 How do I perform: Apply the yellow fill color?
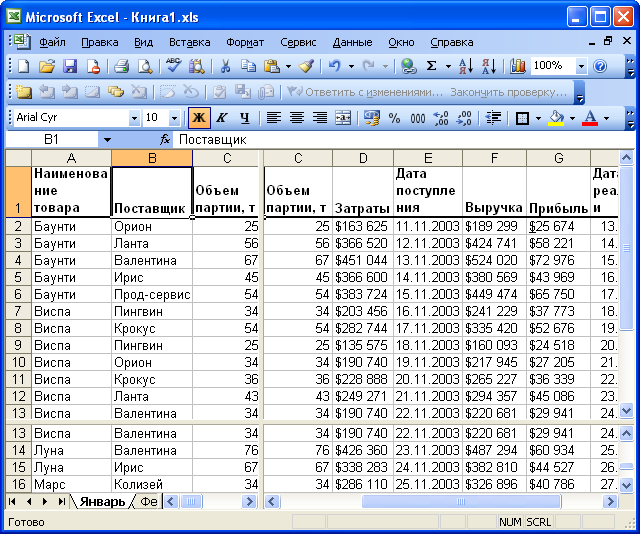click(557, 118)
